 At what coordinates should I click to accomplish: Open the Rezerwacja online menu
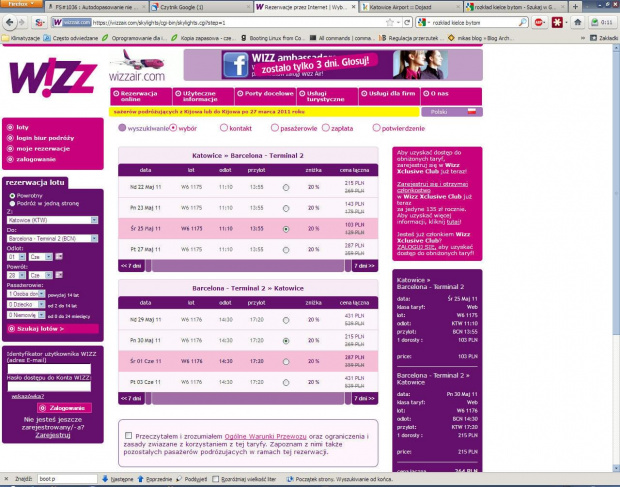tap(141, 96)
